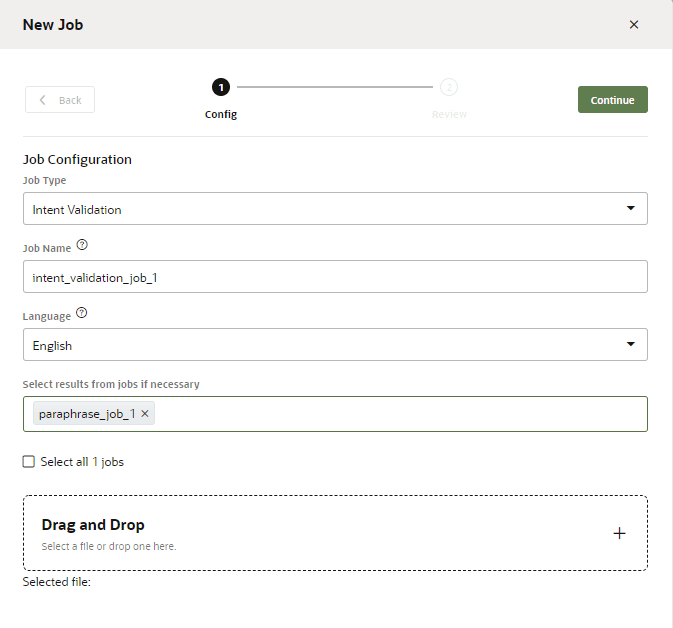Select the Config step 1 indicator

(221, 87)
